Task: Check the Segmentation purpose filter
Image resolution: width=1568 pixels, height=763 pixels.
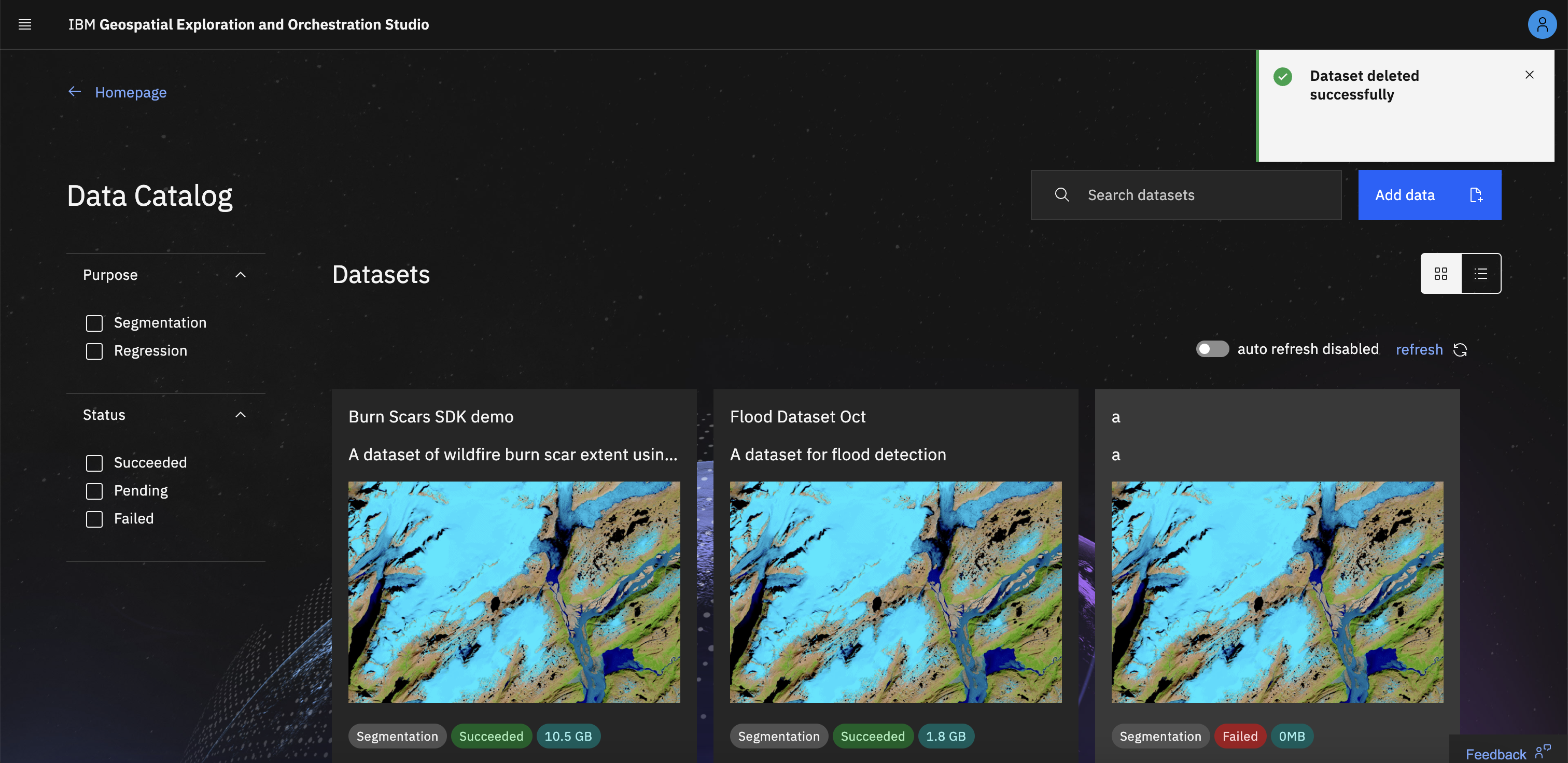Action: pyautogui.click(x=94, y=323)
